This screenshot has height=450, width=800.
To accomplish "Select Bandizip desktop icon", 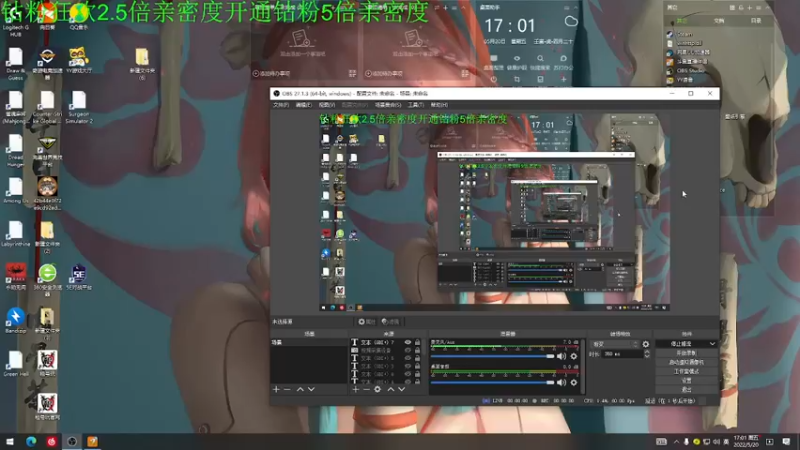I will (15, 320).
